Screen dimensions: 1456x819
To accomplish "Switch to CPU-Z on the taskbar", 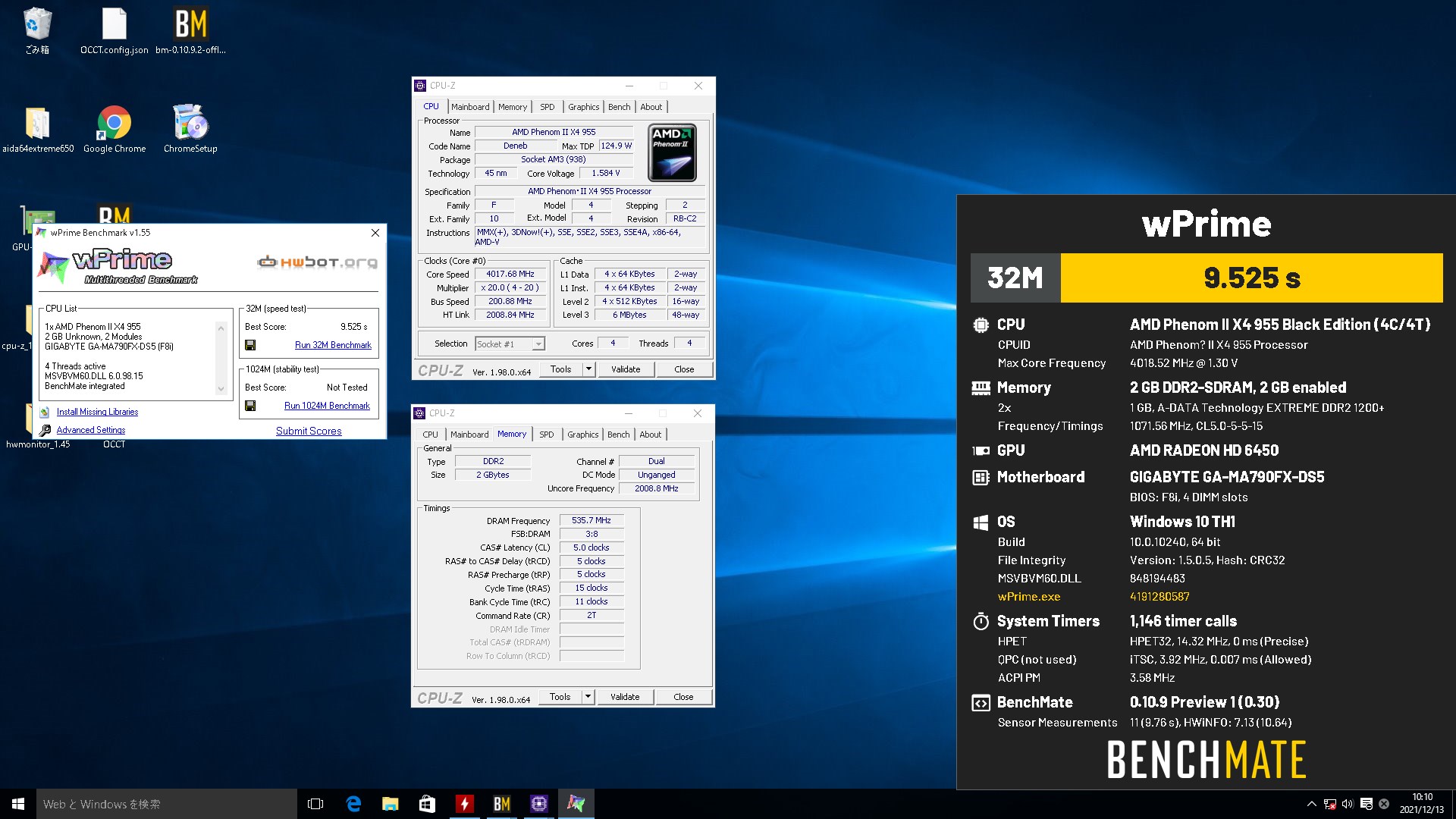I will (538, 804).
